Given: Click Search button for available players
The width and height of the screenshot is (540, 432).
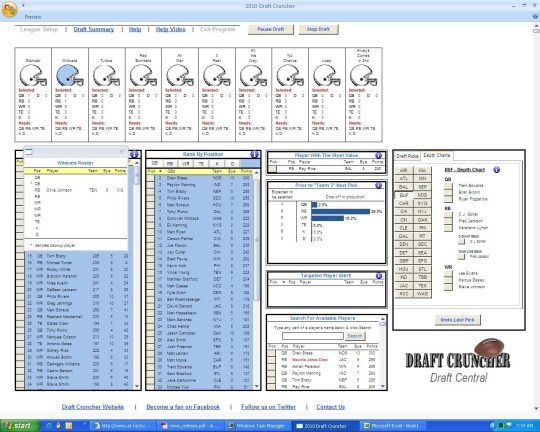Looking at the screenshot, I should pyautogui.click(x=355, y=336).
